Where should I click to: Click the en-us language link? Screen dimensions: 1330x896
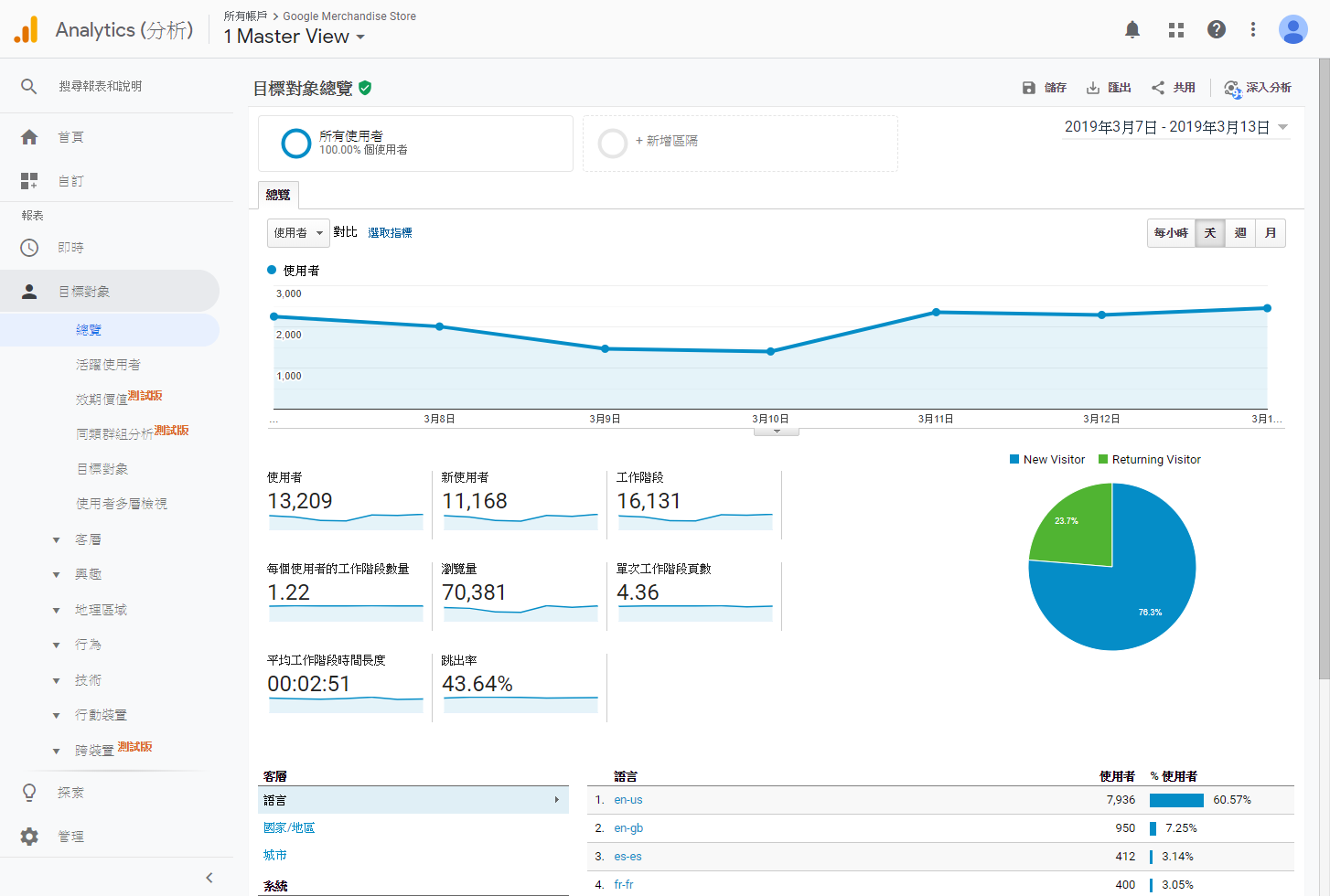627,800
